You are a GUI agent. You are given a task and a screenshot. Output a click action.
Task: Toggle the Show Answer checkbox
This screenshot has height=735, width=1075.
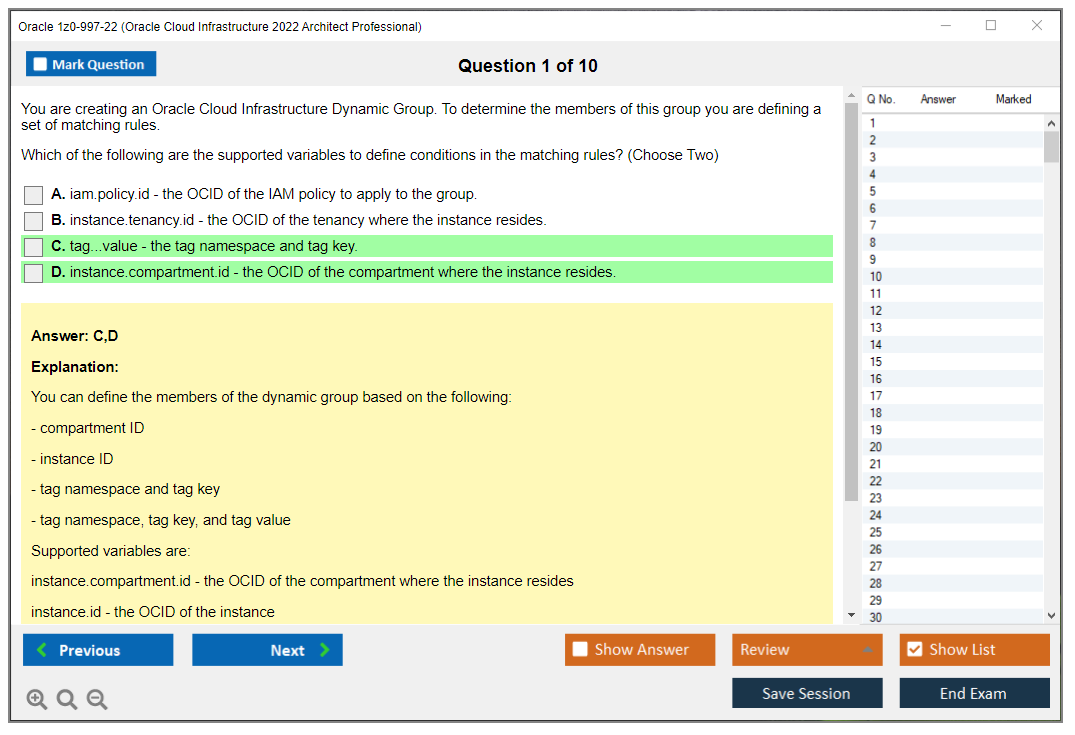(x=580, y=650)
